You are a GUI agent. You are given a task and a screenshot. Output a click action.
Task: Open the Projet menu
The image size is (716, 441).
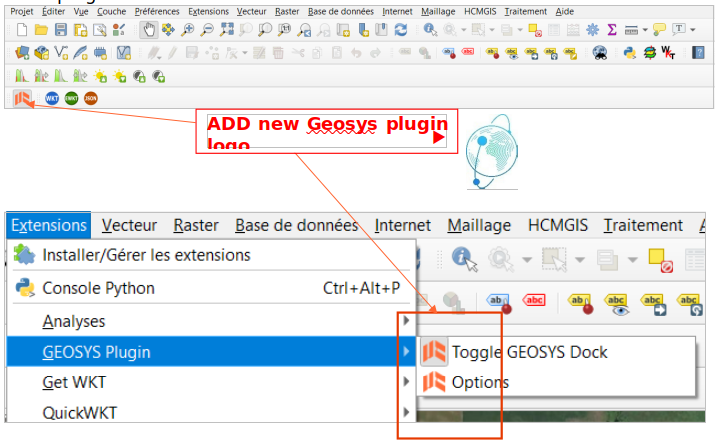[x=21, y=11]
